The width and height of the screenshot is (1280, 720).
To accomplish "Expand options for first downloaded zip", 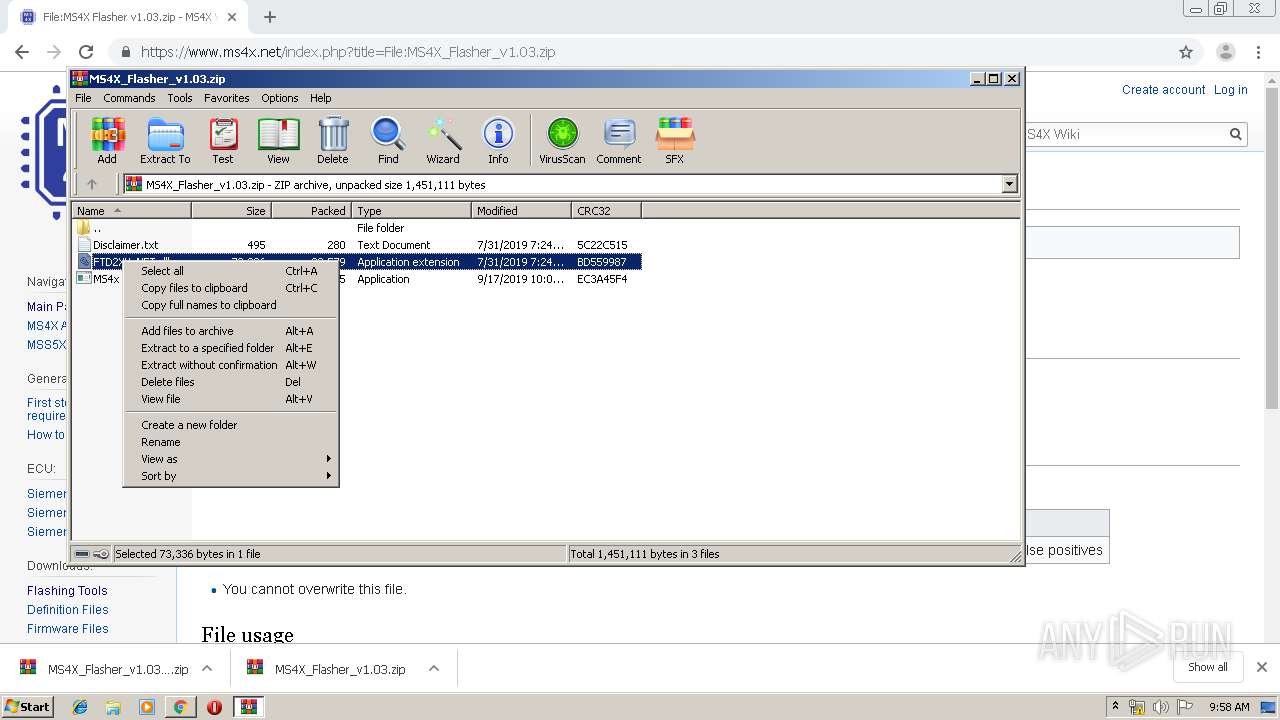I will click(207, 668).
